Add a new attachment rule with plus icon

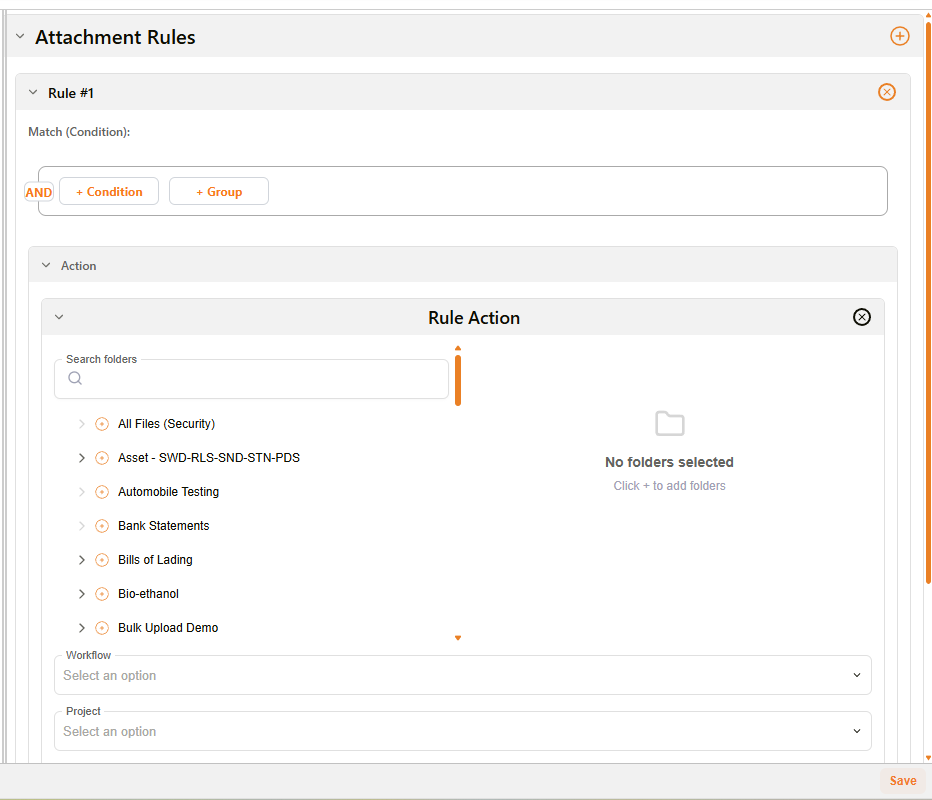coord(899,36)
